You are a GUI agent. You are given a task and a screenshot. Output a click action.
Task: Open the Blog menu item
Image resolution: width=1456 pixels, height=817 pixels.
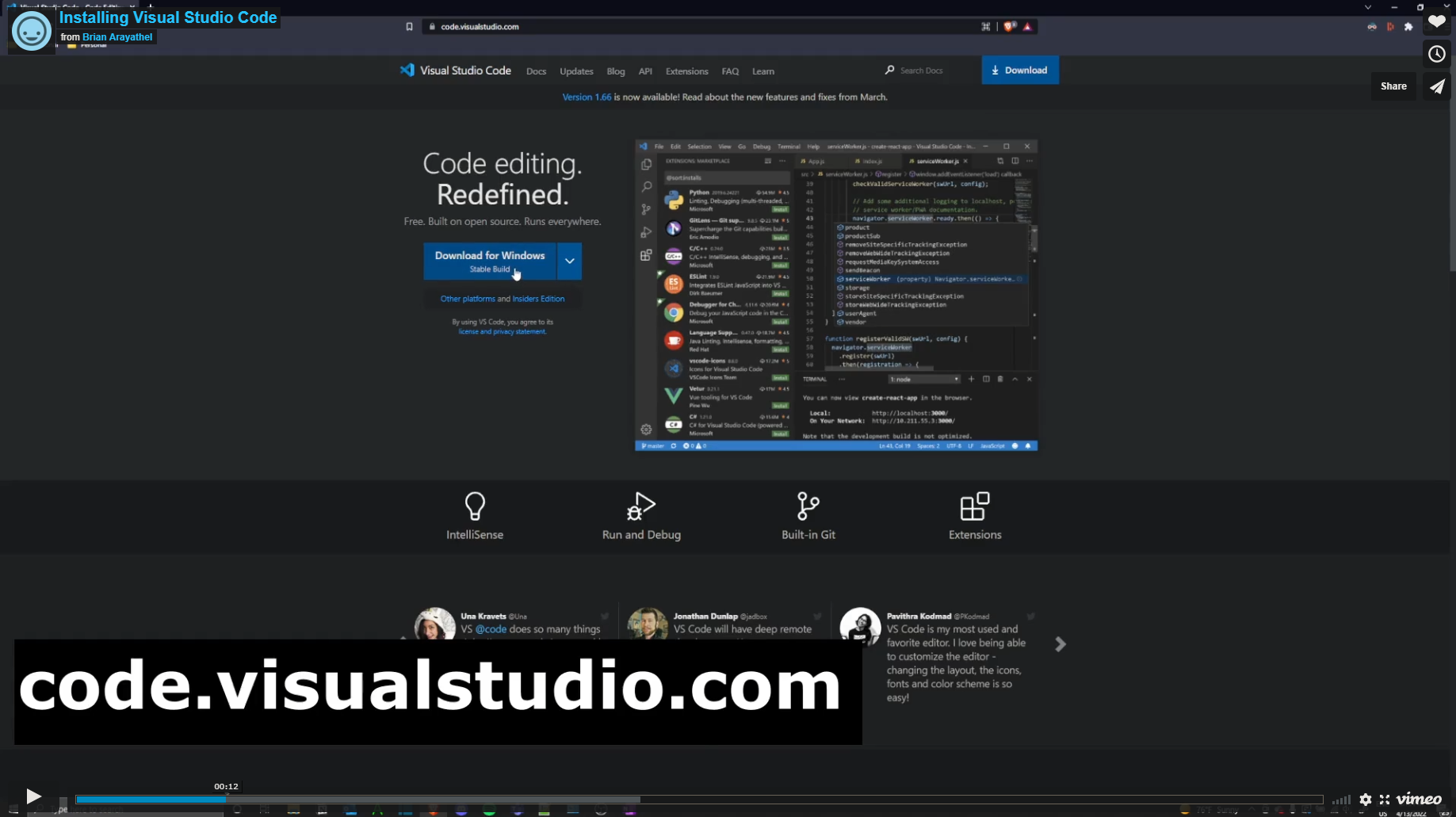pos(616,71)
